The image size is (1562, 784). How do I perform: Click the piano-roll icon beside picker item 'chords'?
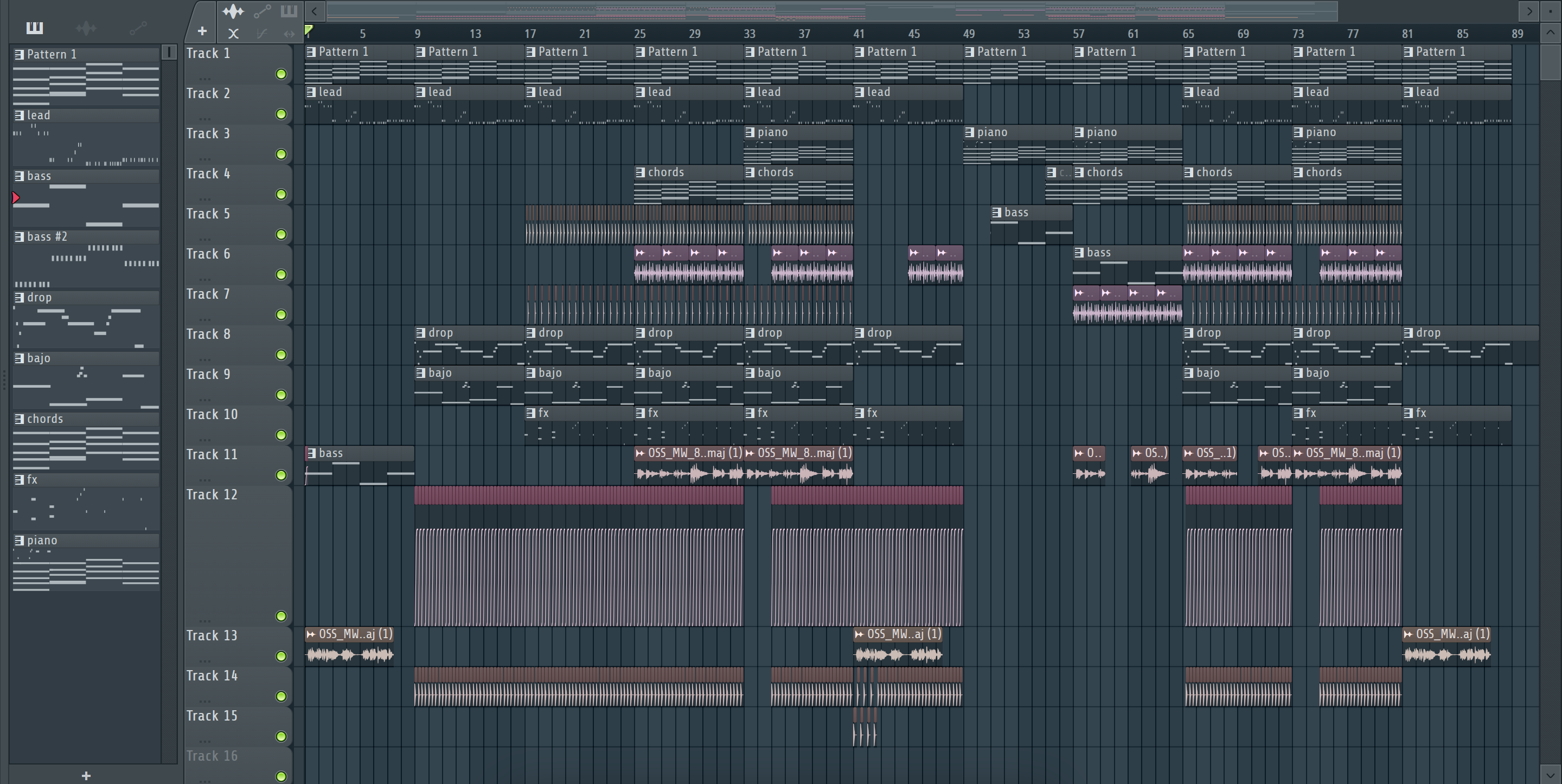point(20,419)
